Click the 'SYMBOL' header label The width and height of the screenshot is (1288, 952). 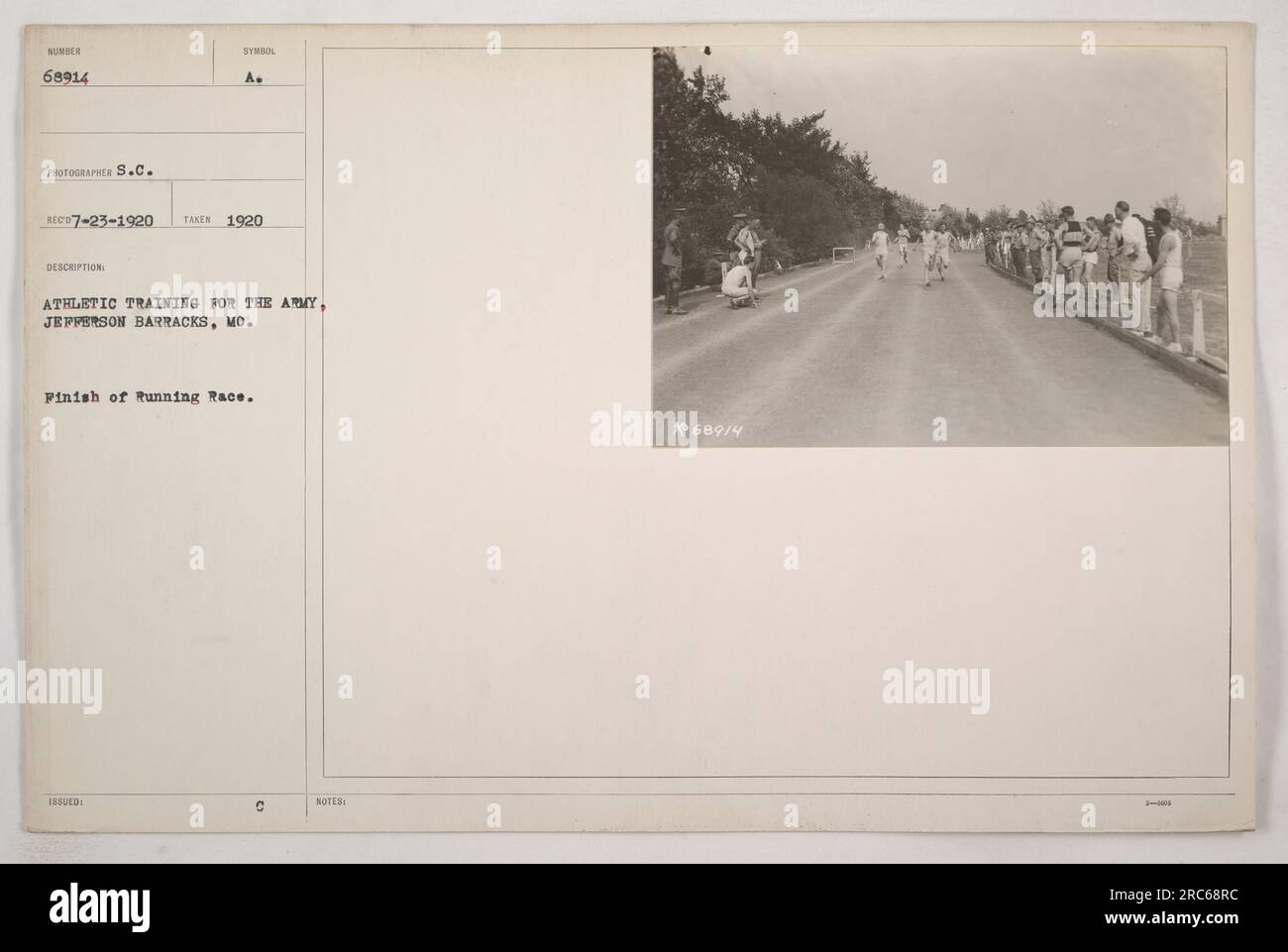click(x=259, y=50)
